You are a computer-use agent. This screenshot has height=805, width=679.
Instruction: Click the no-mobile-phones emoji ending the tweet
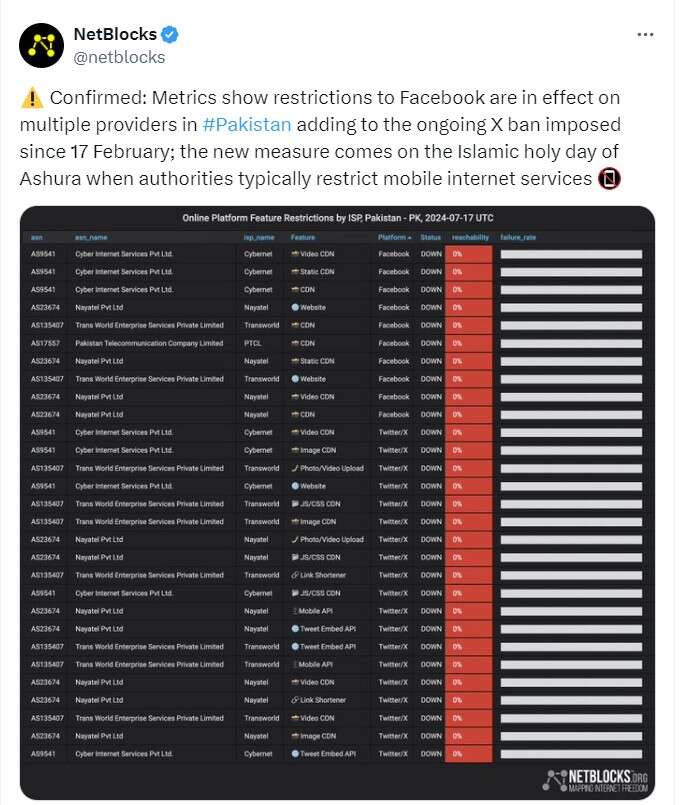610,180
